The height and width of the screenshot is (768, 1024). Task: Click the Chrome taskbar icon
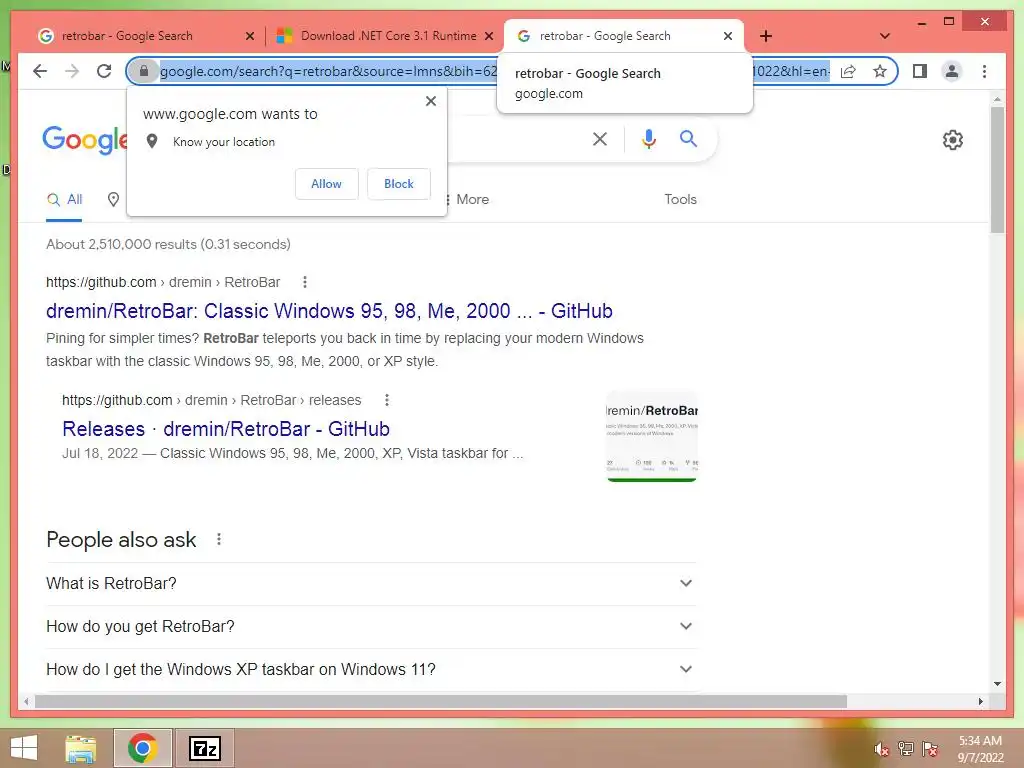[142, 748]
